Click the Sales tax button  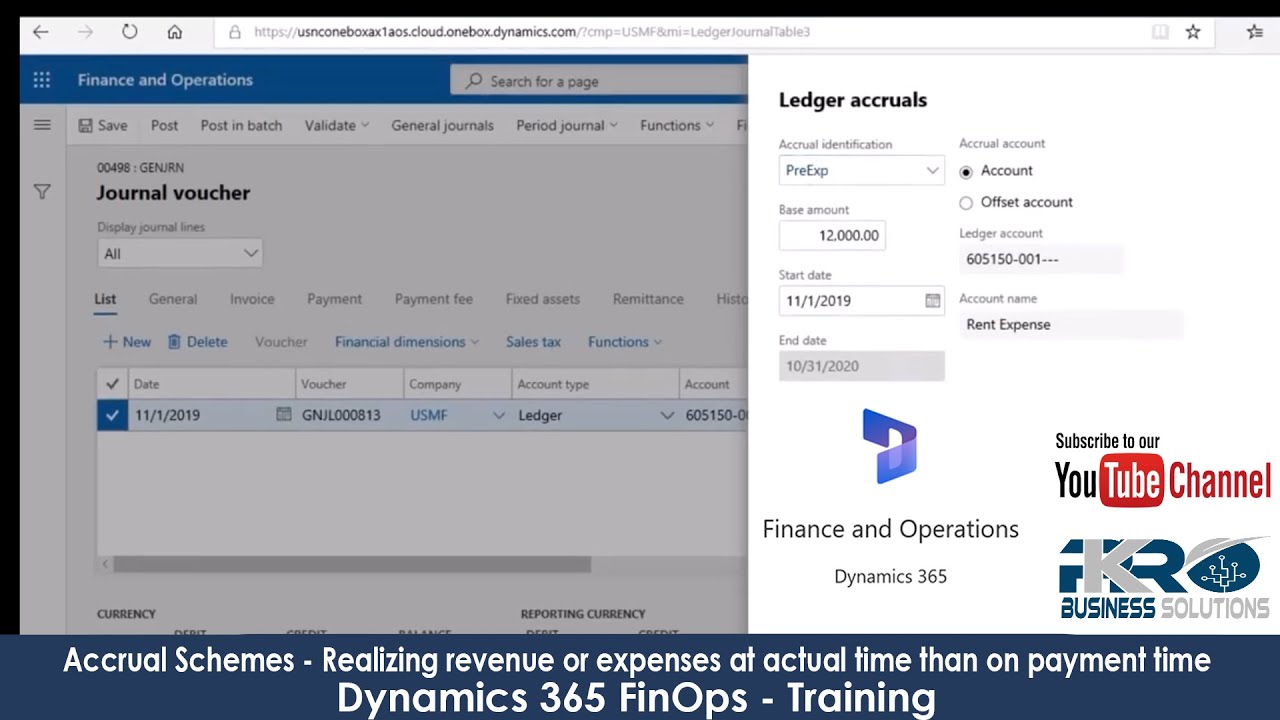[x=533, y=342]
